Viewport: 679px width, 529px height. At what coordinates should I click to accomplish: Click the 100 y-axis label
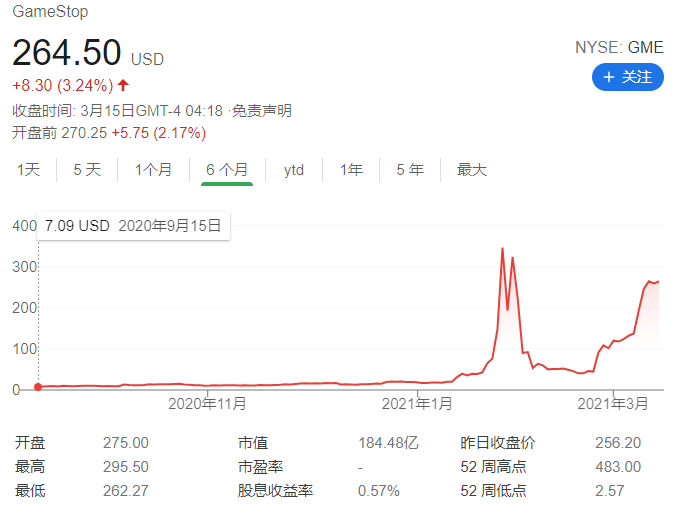click(24, 349)
